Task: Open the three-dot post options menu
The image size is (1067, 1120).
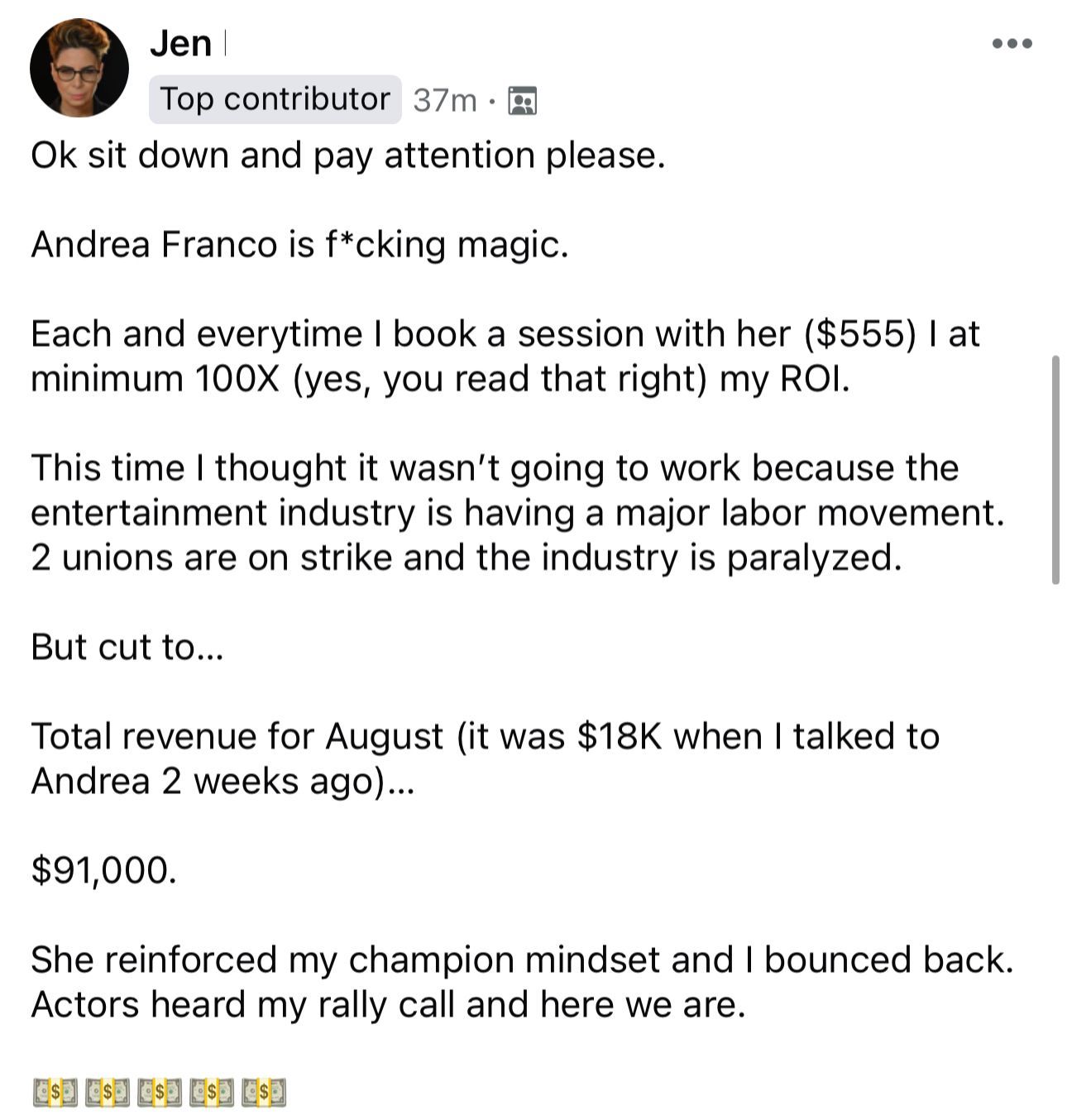Action: point(1012,44)
